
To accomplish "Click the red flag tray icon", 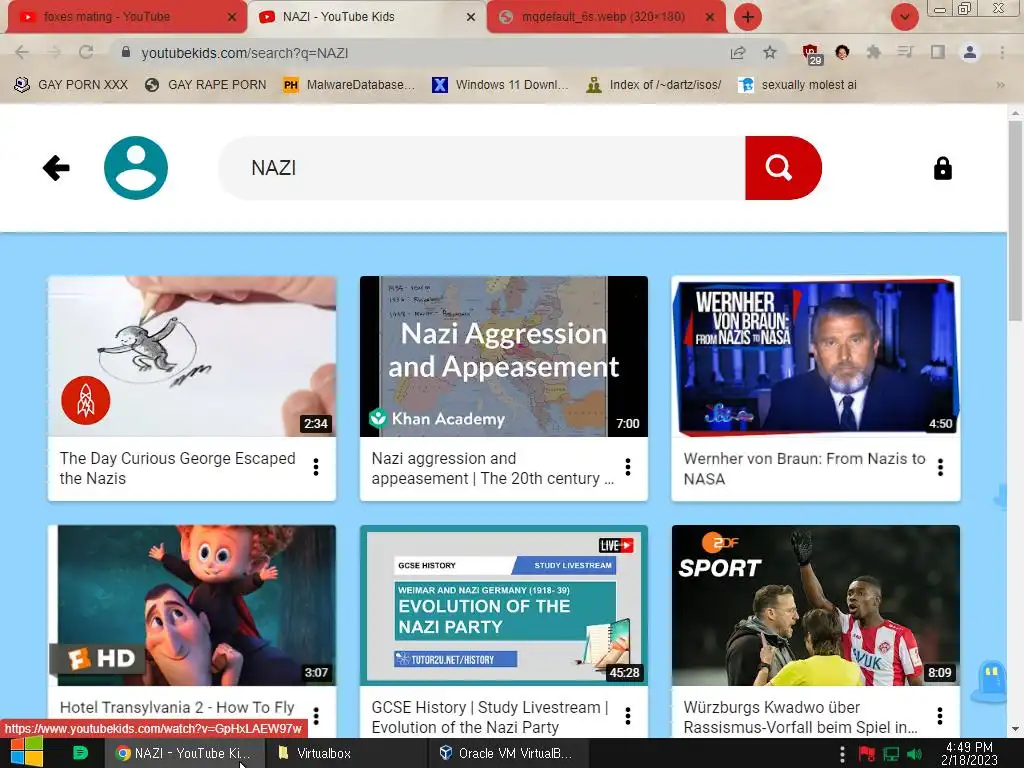I will (x=867, y=754).
